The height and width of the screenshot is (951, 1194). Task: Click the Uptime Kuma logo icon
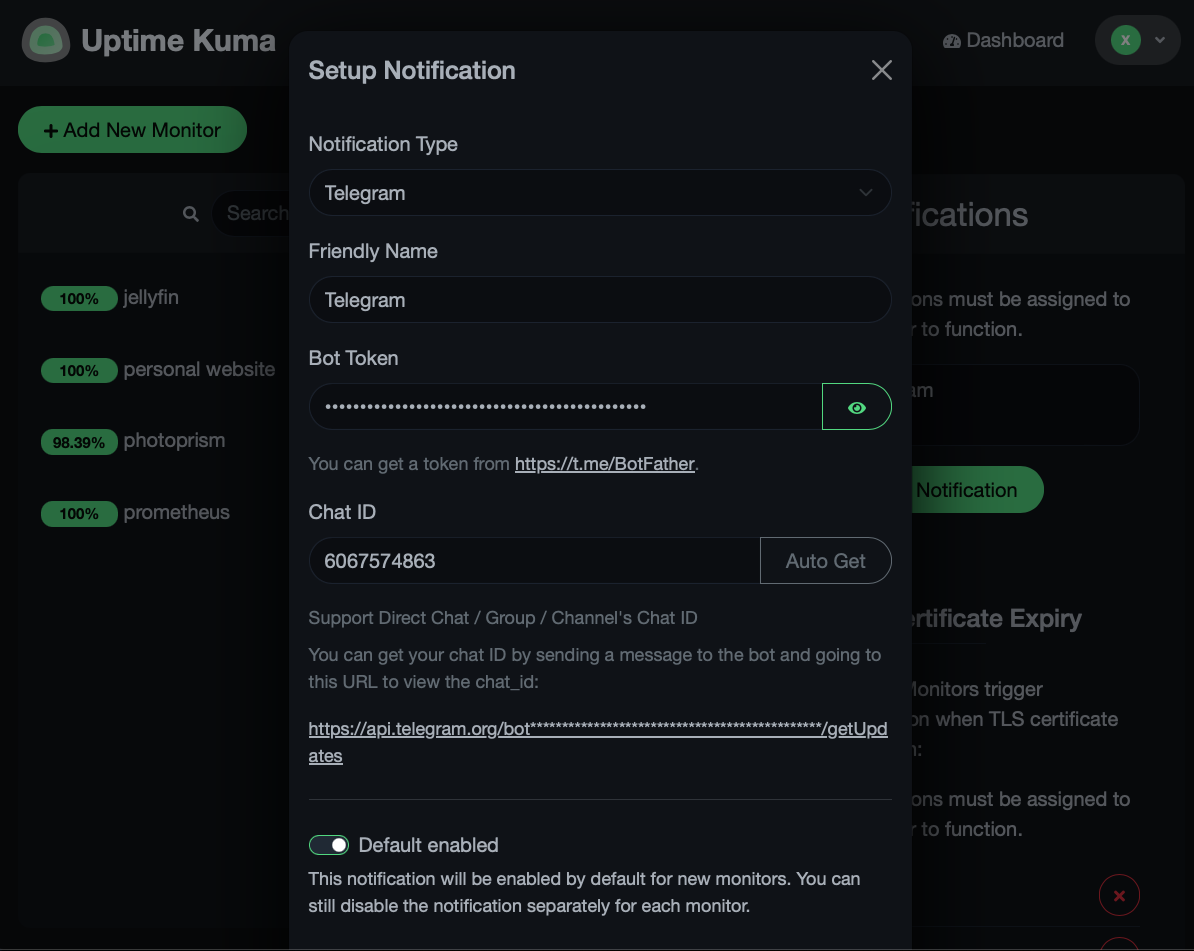tap(46, 40)
